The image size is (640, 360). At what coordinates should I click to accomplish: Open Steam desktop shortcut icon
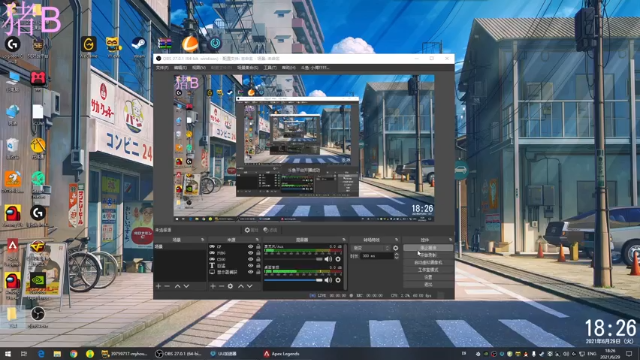[139, 44]
